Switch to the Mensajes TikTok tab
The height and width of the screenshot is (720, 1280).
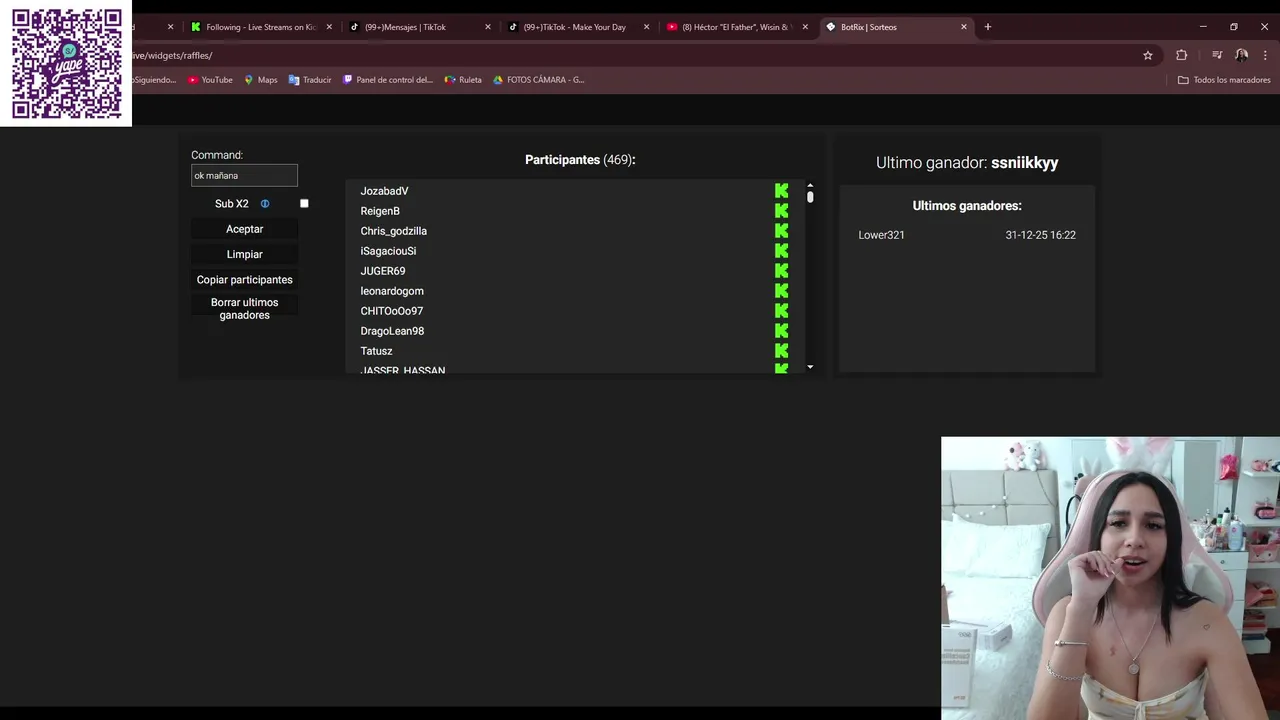coord(420,27)
